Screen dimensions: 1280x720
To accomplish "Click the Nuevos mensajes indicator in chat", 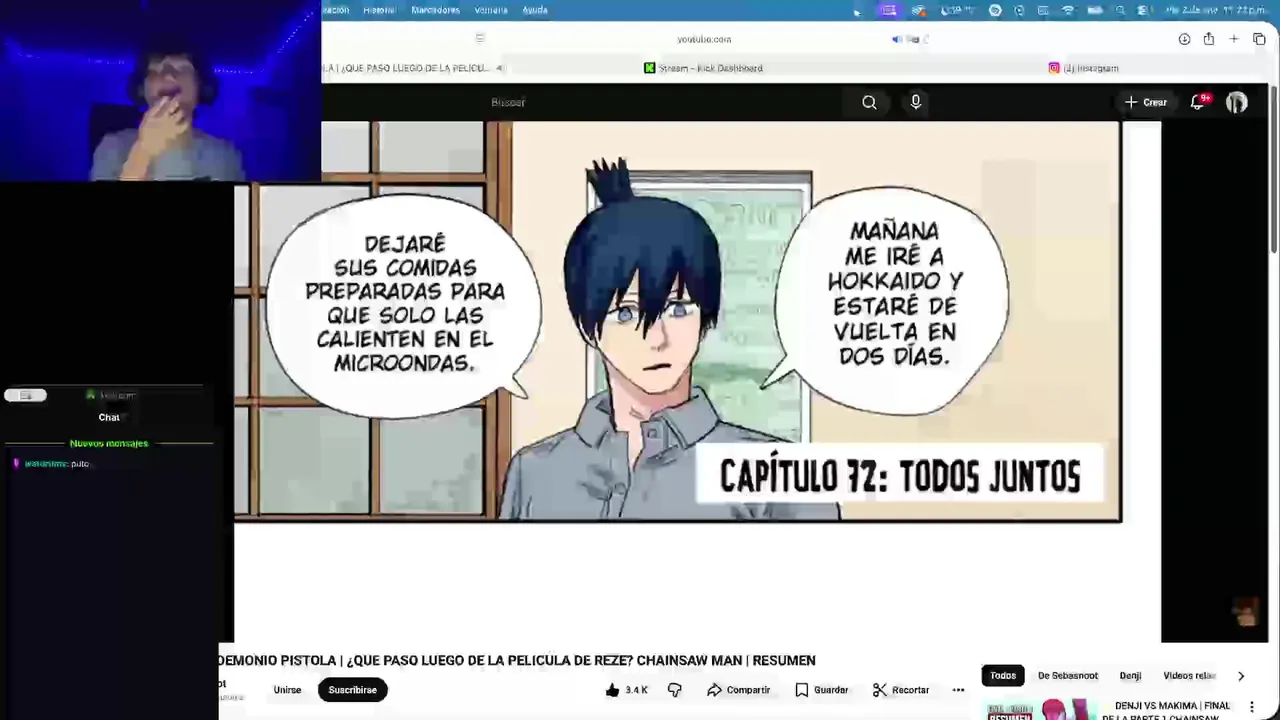I will point(109,443).
